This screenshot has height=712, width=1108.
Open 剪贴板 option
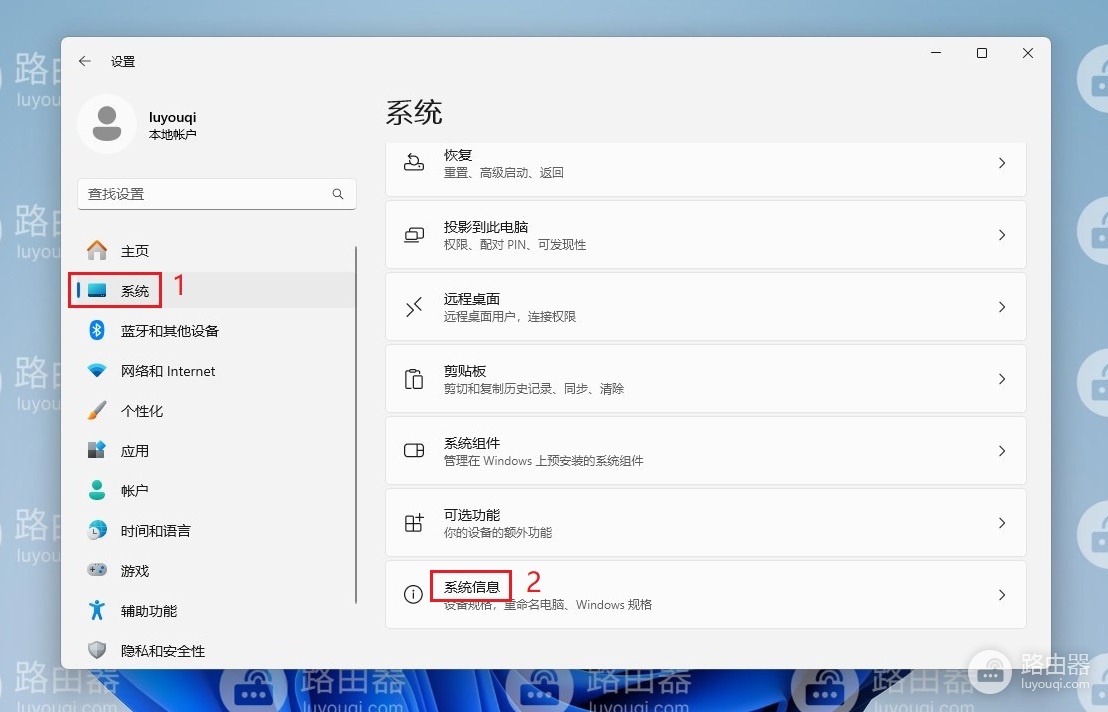click(x=705, y=379)
